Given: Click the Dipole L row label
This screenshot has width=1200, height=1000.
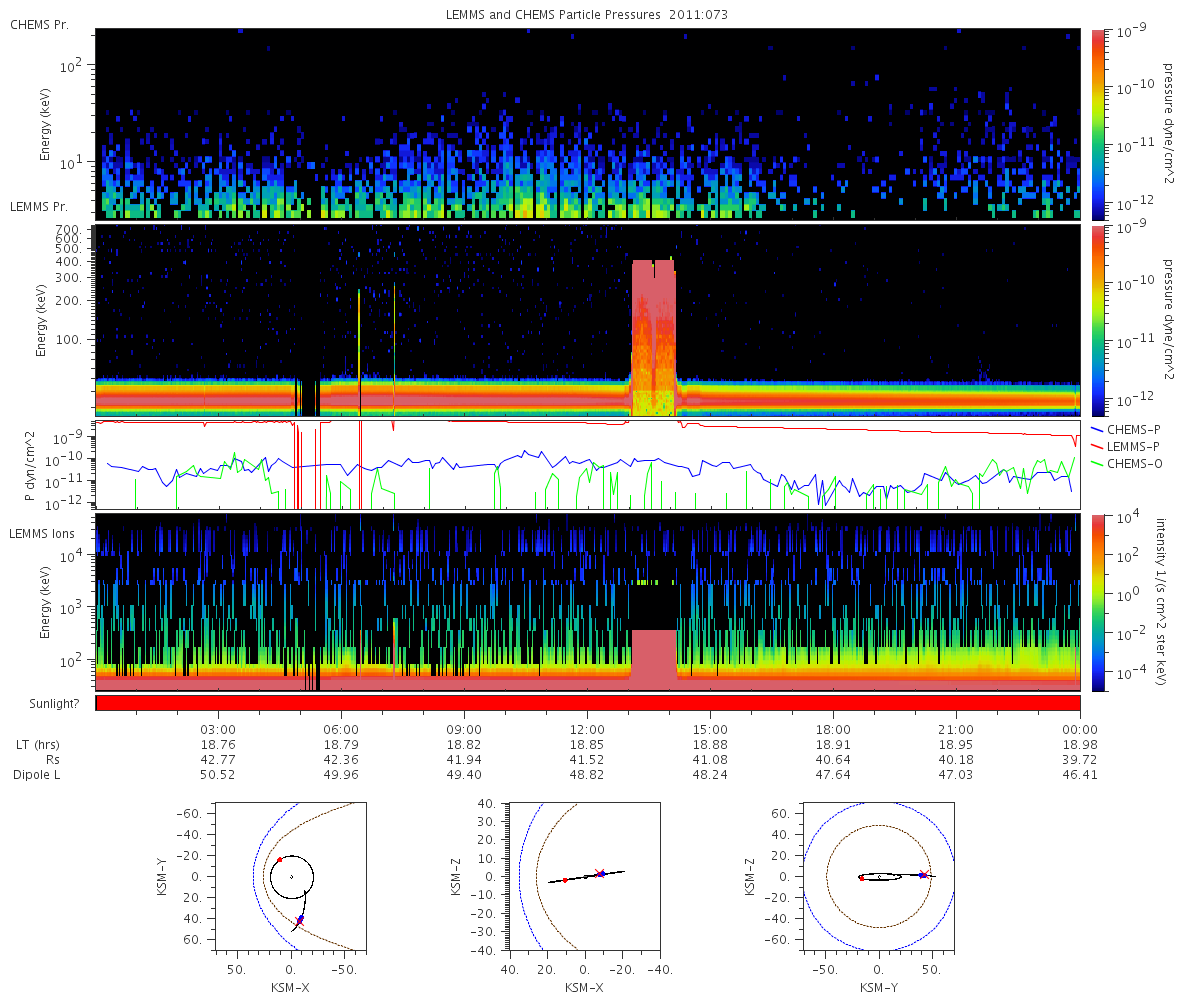Looking at the screenshot, I should coord(37,774).
